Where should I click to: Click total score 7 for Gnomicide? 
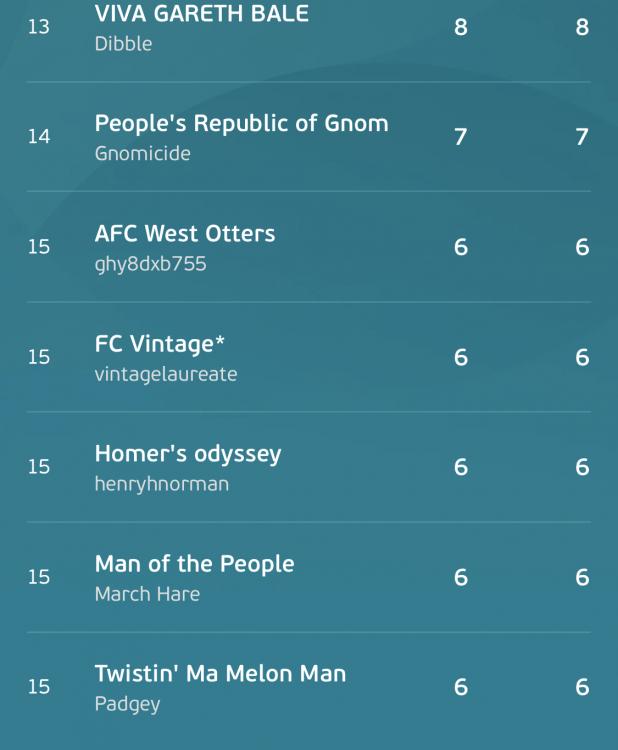pos(582,137)
